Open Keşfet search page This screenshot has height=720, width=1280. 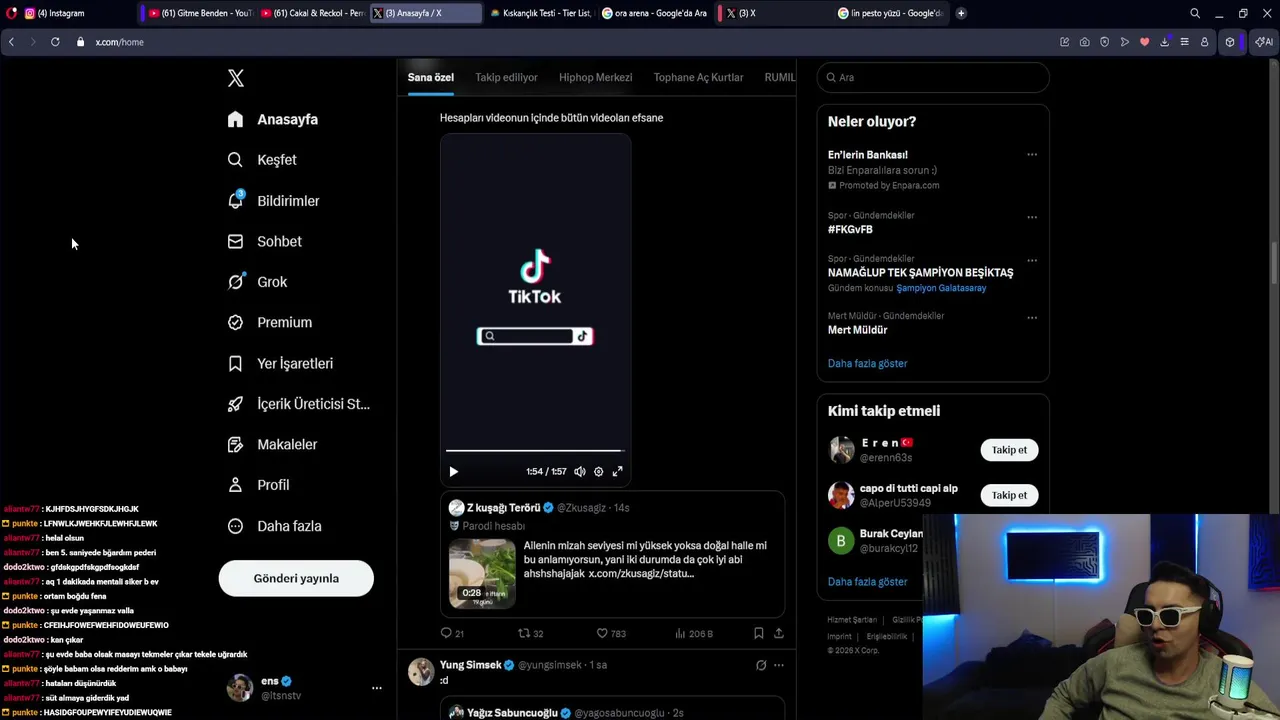[262, 160]
